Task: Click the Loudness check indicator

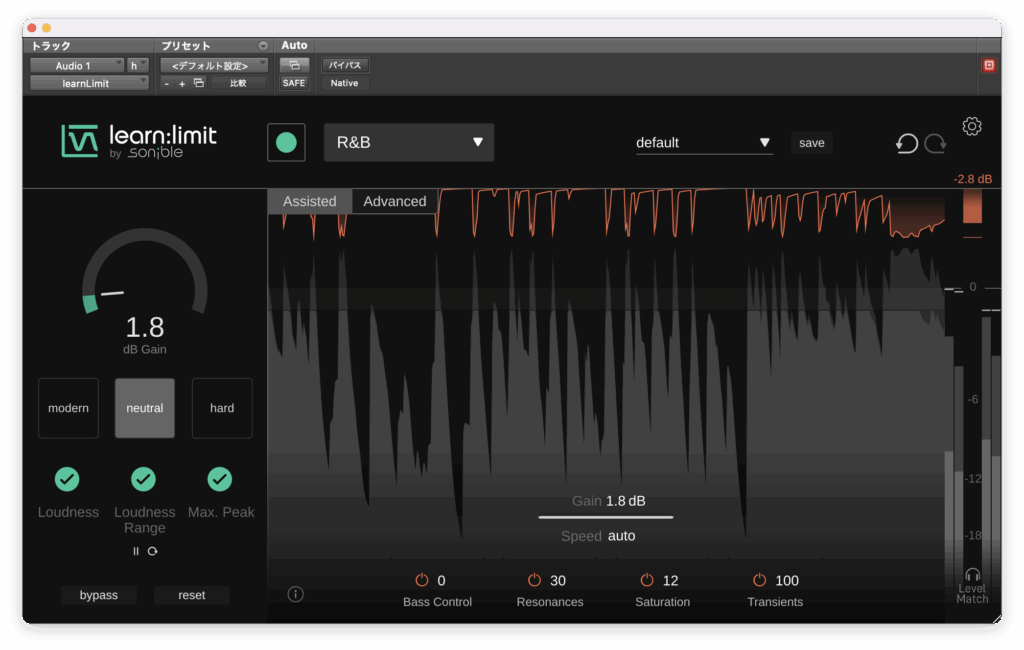Action: tap(67, 479)
